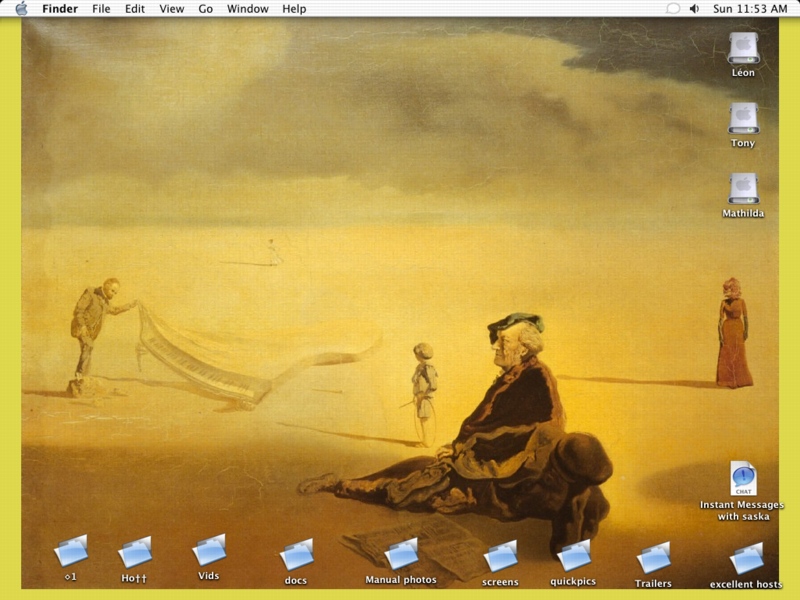Viewport: 800px width, 600px height.
Task: Select the Instant Messages with saska chat file
Action: pyautogui.click(x=743, y=478)
